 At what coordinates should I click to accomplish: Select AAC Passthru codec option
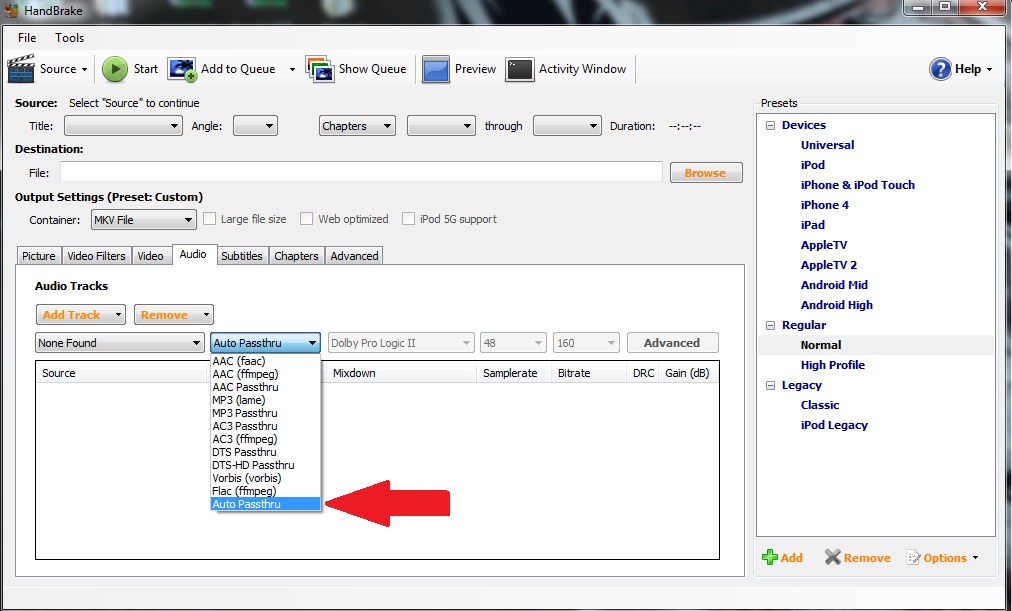265,387
